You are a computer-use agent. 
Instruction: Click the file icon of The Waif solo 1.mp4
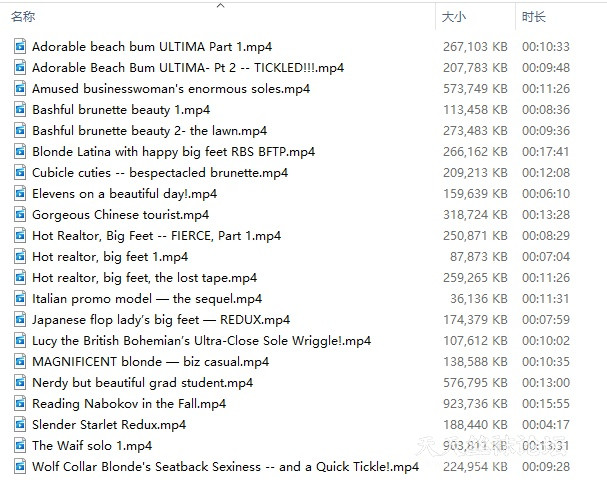pos(20,446)
